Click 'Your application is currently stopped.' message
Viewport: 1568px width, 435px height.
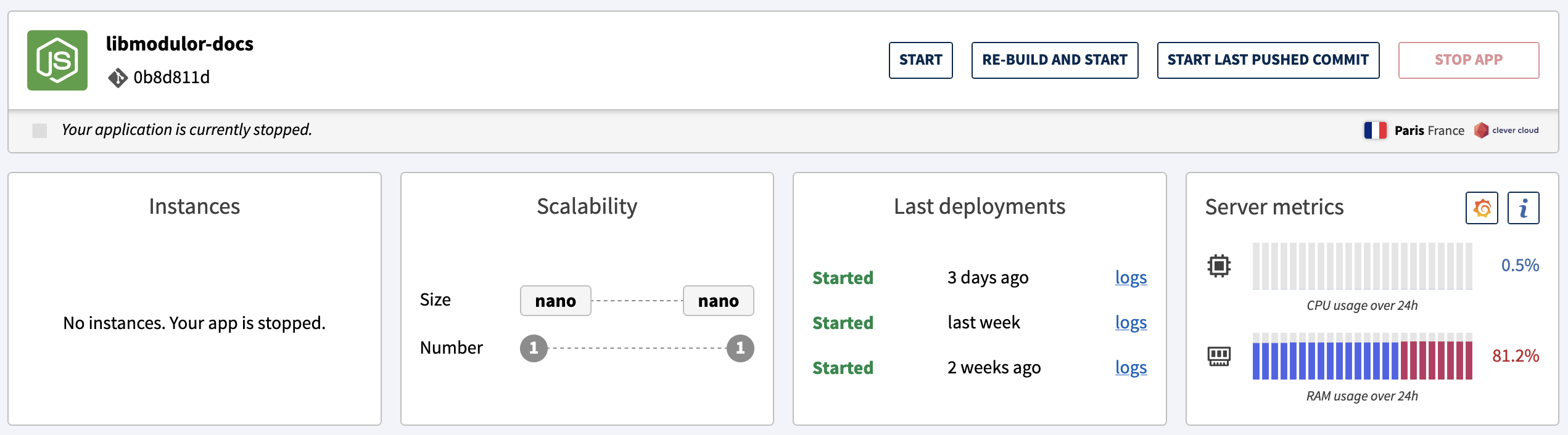tap(187, 130)
